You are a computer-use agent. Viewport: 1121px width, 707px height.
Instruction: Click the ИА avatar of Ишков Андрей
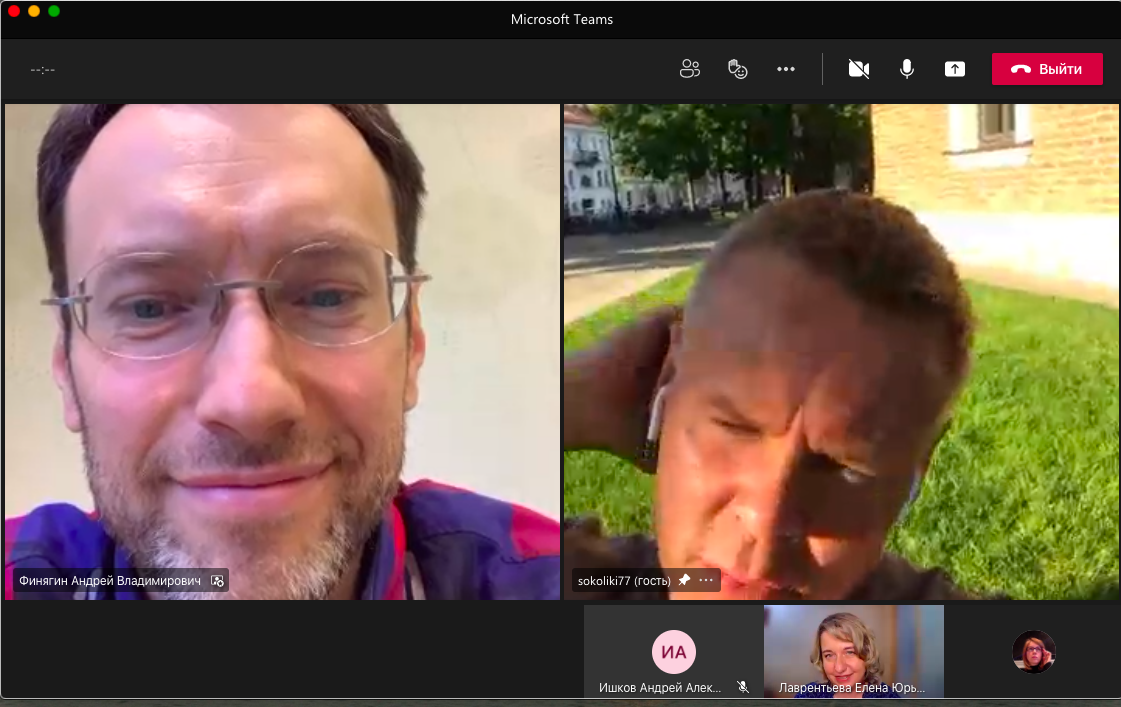674,652
